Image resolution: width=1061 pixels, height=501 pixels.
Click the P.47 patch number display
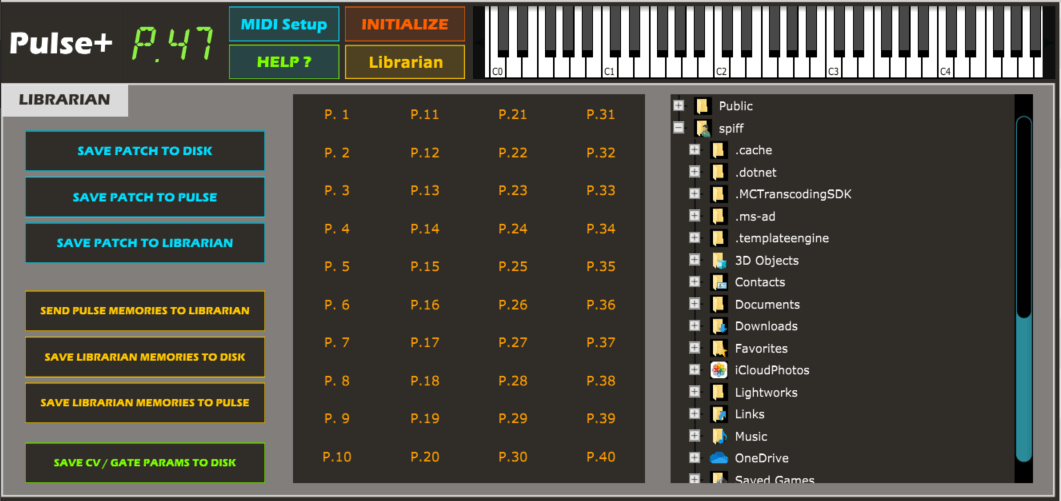(x=173, y=45)
